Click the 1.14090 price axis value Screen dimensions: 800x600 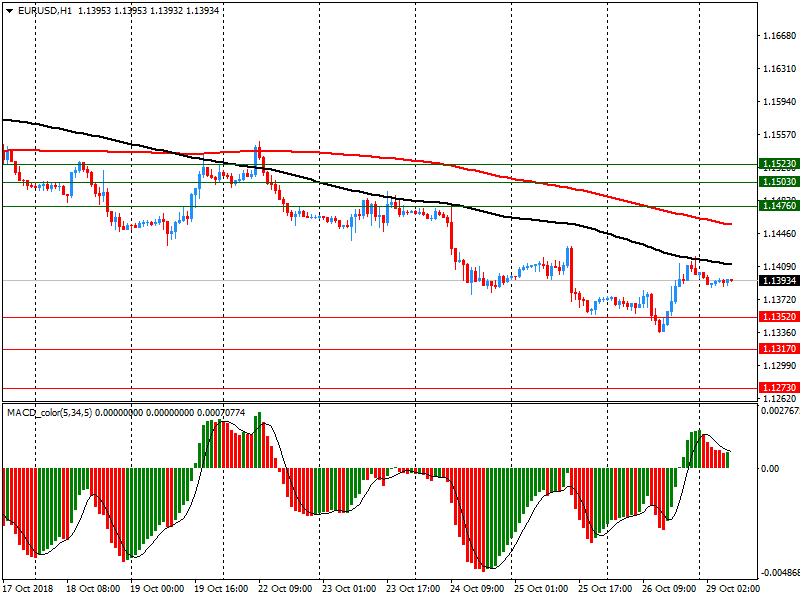click(780, 267)
